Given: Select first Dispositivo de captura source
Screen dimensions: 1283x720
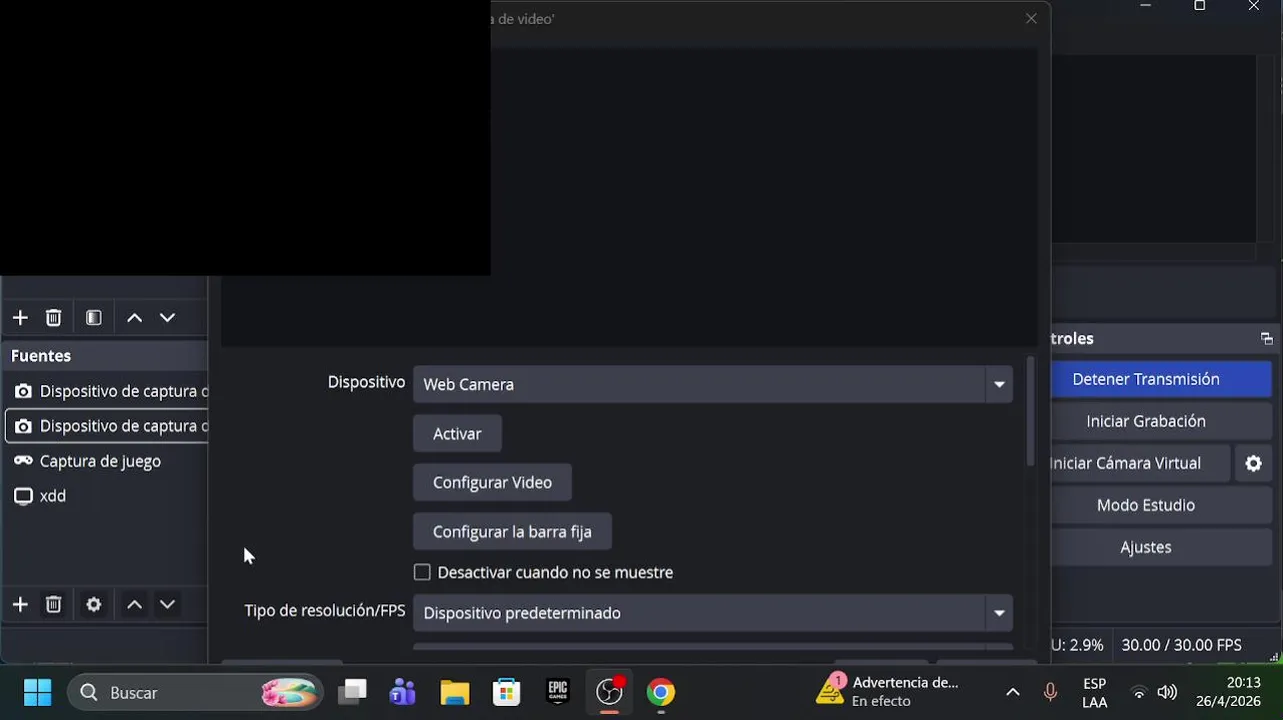Looking at the screenshot, I should pos(106,391).
